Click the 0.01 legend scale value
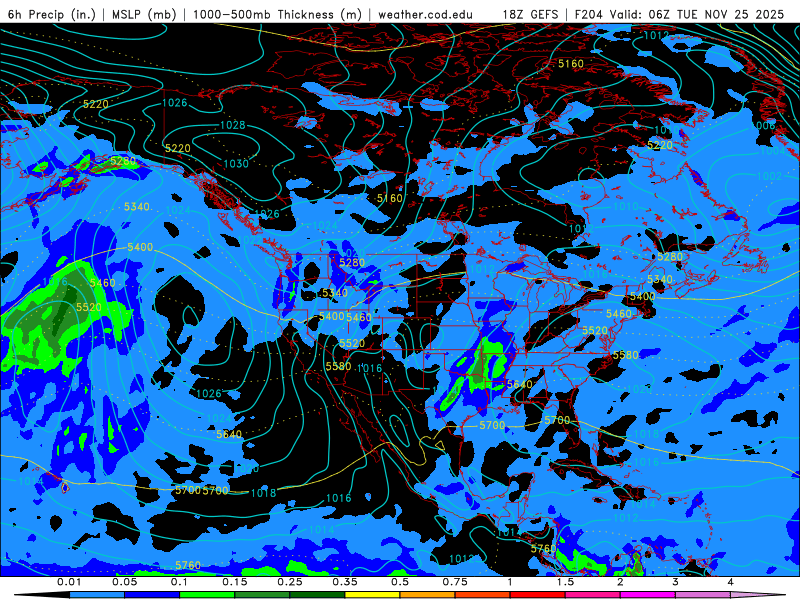This screenshot has width=800, height=600. 69,582
